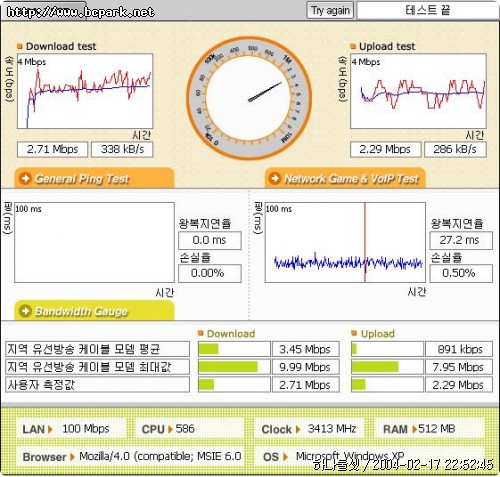Open the Network Game & VoIP Test tab

click(x=345, y=178)
